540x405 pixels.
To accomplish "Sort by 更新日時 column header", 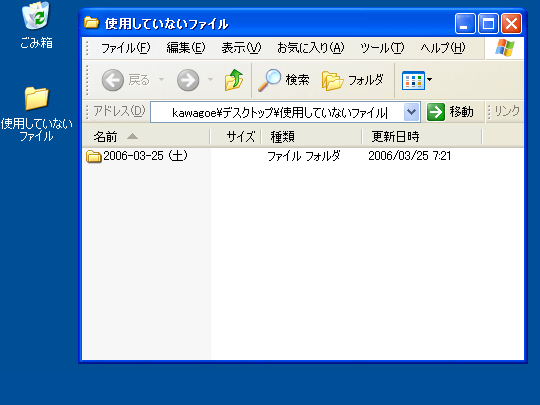I will 422,137.
